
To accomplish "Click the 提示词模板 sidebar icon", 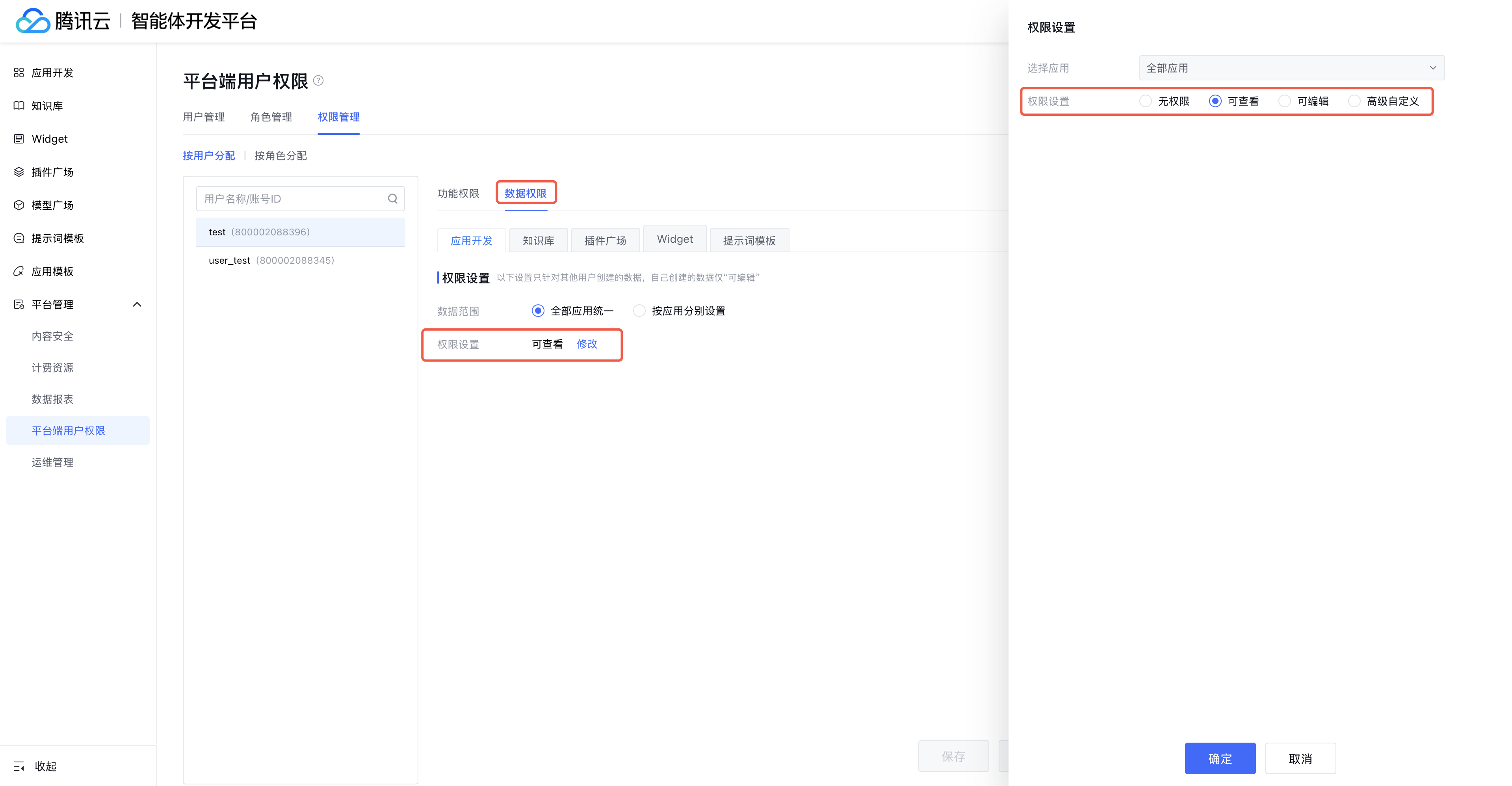I will [19, 238].
